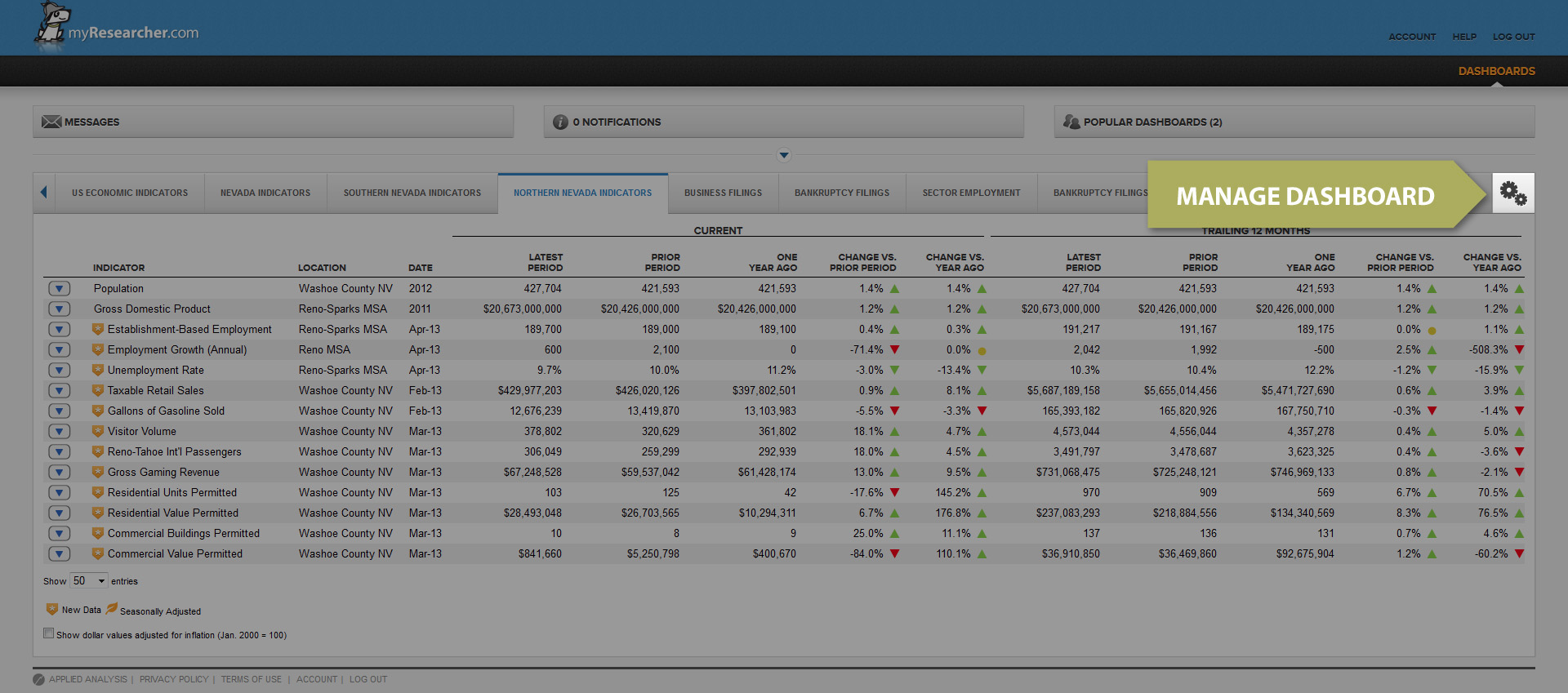Image resolution: width=1568 pixels, height=693 pixels.
Task: Expand the Unemployment Rate row
Action: [x=59, y=370]
